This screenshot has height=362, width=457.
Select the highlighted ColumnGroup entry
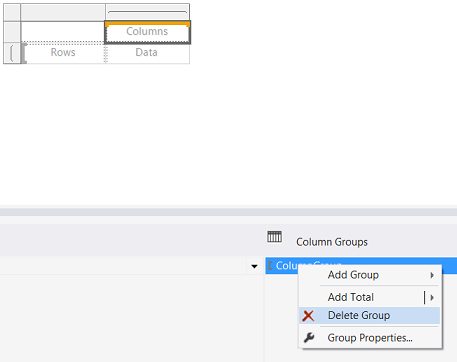click(x=361, y=265)
